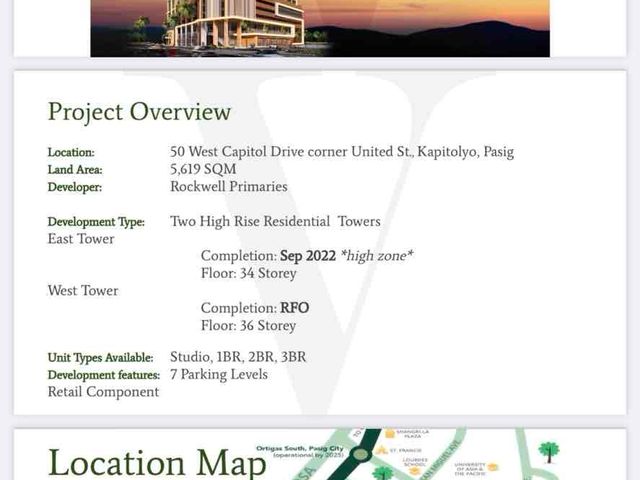The width and height of the screenshot is (640, 480).
Task: Click the Land Area: label
Action: [75, 169]
